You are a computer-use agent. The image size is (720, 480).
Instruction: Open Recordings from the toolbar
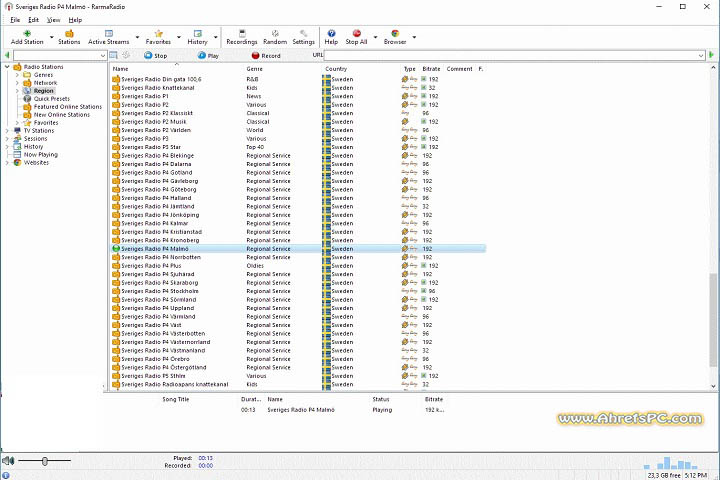(x=242, y=37)
